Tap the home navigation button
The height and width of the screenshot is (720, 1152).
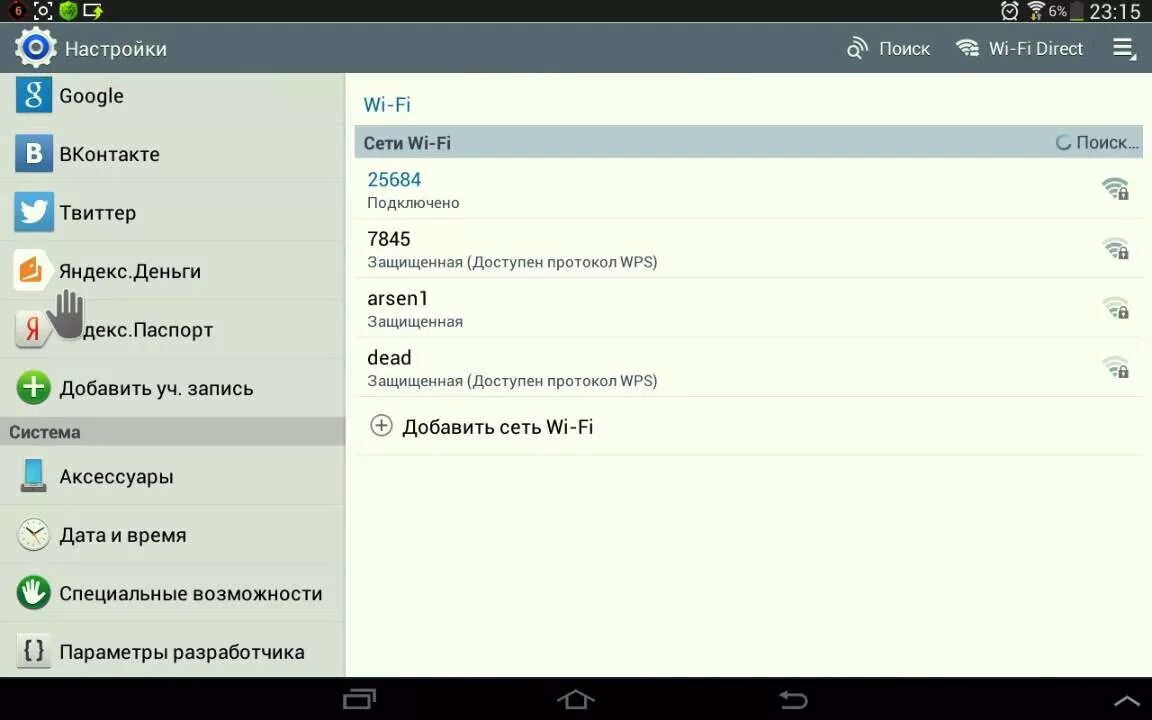(x=575, y=698)
